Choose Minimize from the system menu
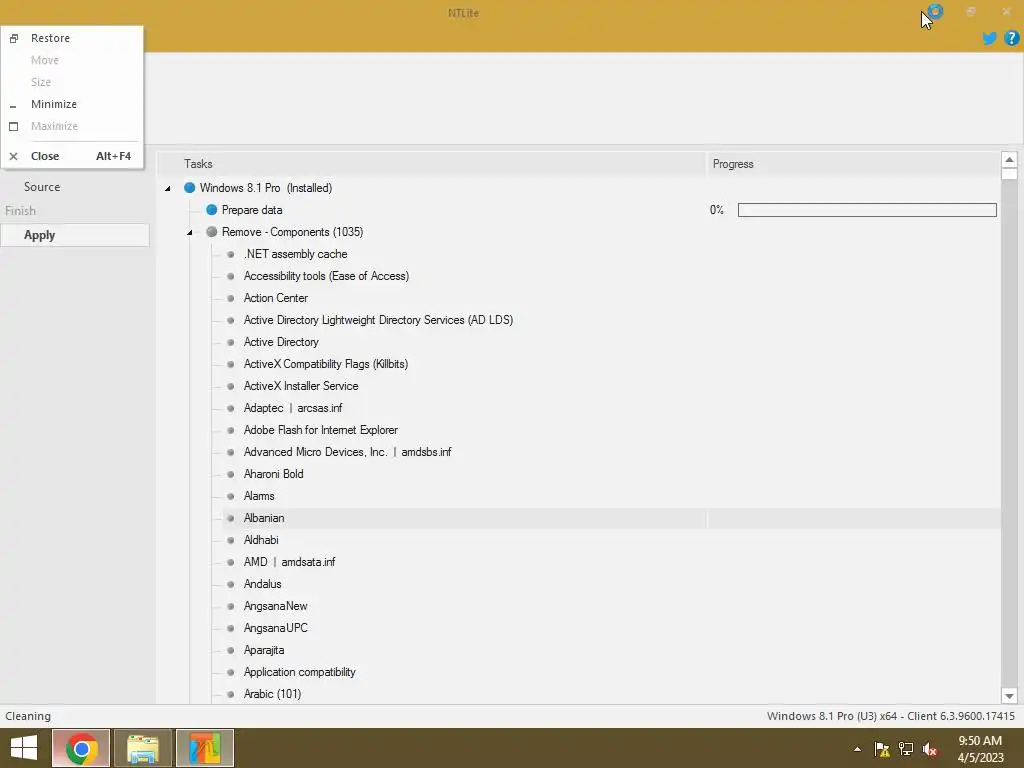Viewport: 1024px width, 768px height. tap(72, 104)
